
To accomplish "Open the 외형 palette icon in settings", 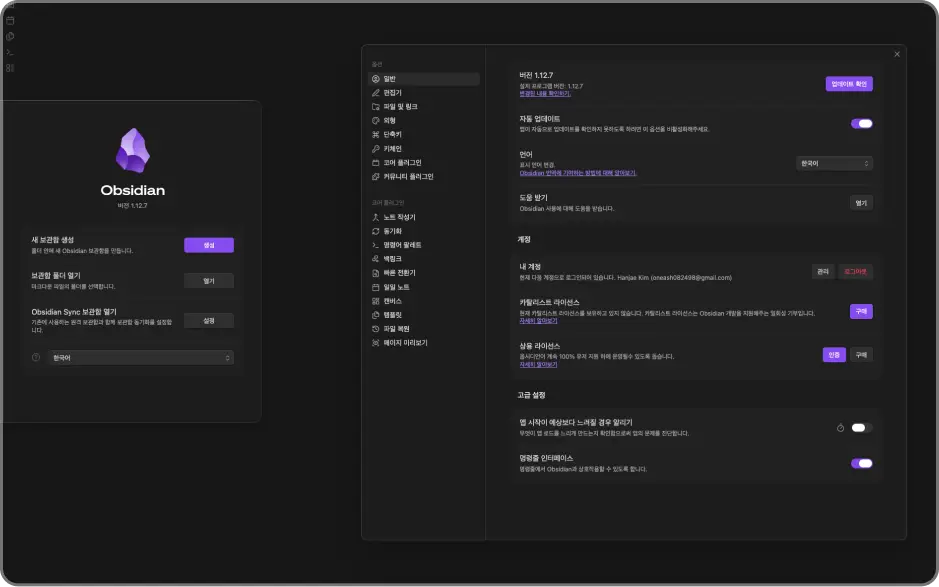I will (375, 120).
